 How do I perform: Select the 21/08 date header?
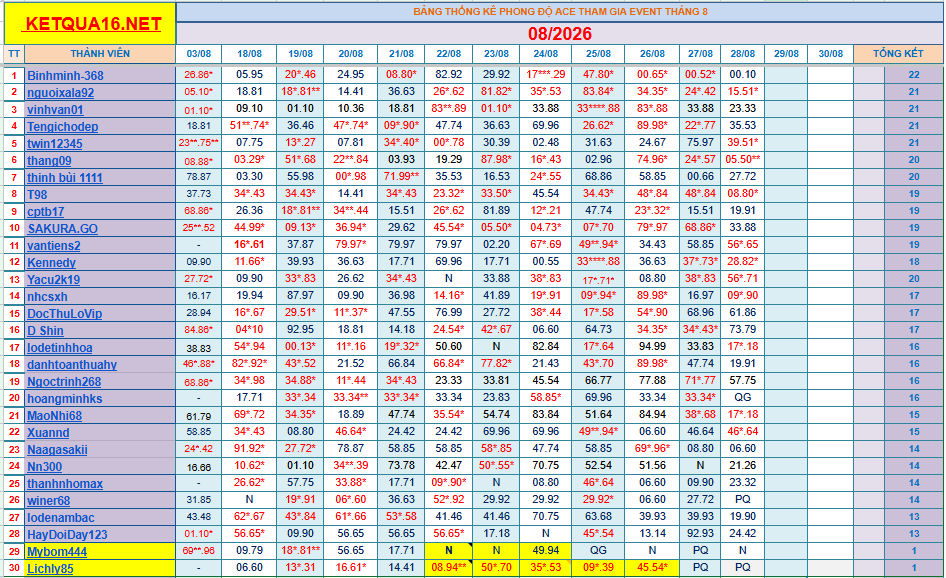tap(401, 54)
